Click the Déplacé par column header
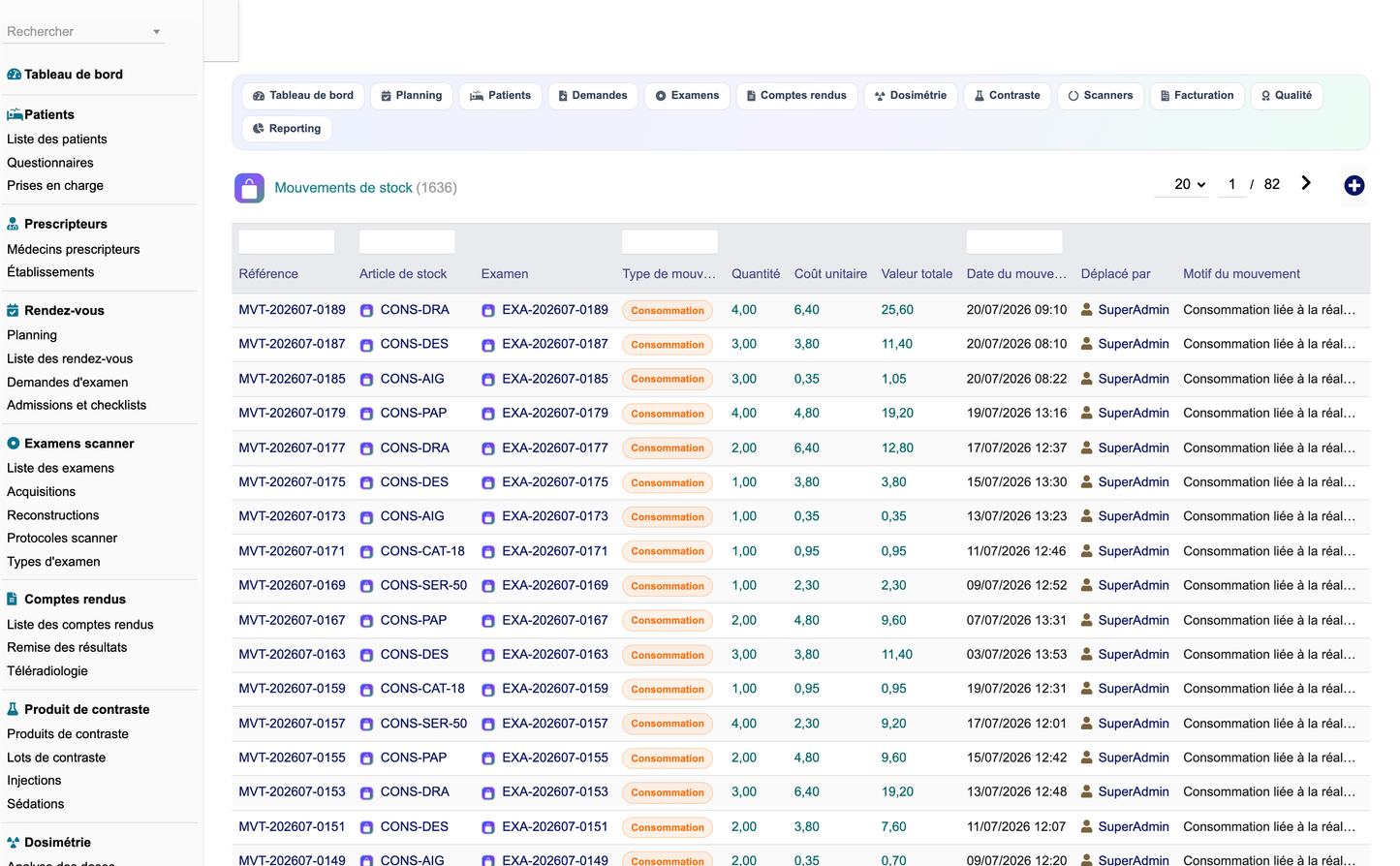1400x866 pixels. (x=1115, y=274)
